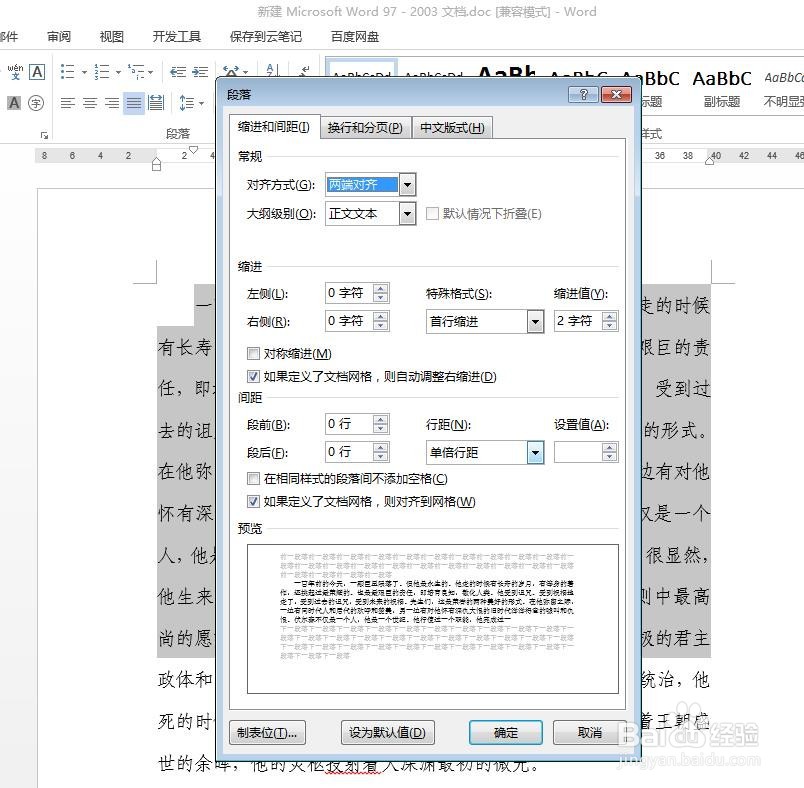Viewport: 804px width, 788px height.
Task: Toggle the 对称缩进(M) checkbox
Action: click(x=253, y=353)
